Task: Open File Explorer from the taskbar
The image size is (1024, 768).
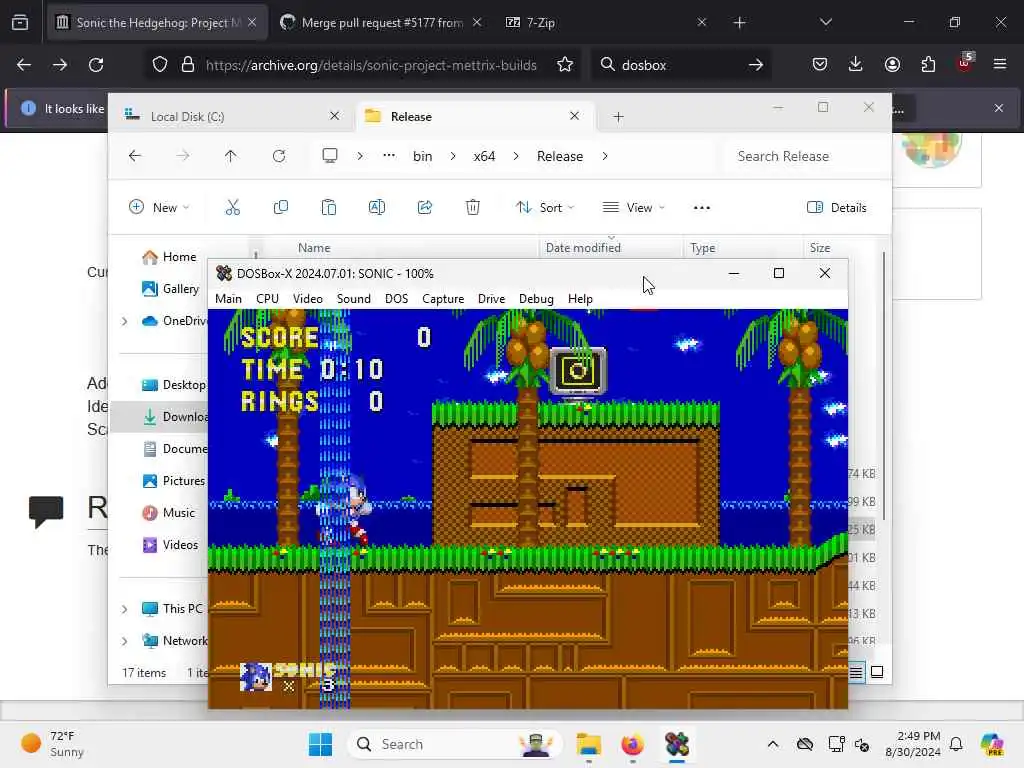Action: 588,744
